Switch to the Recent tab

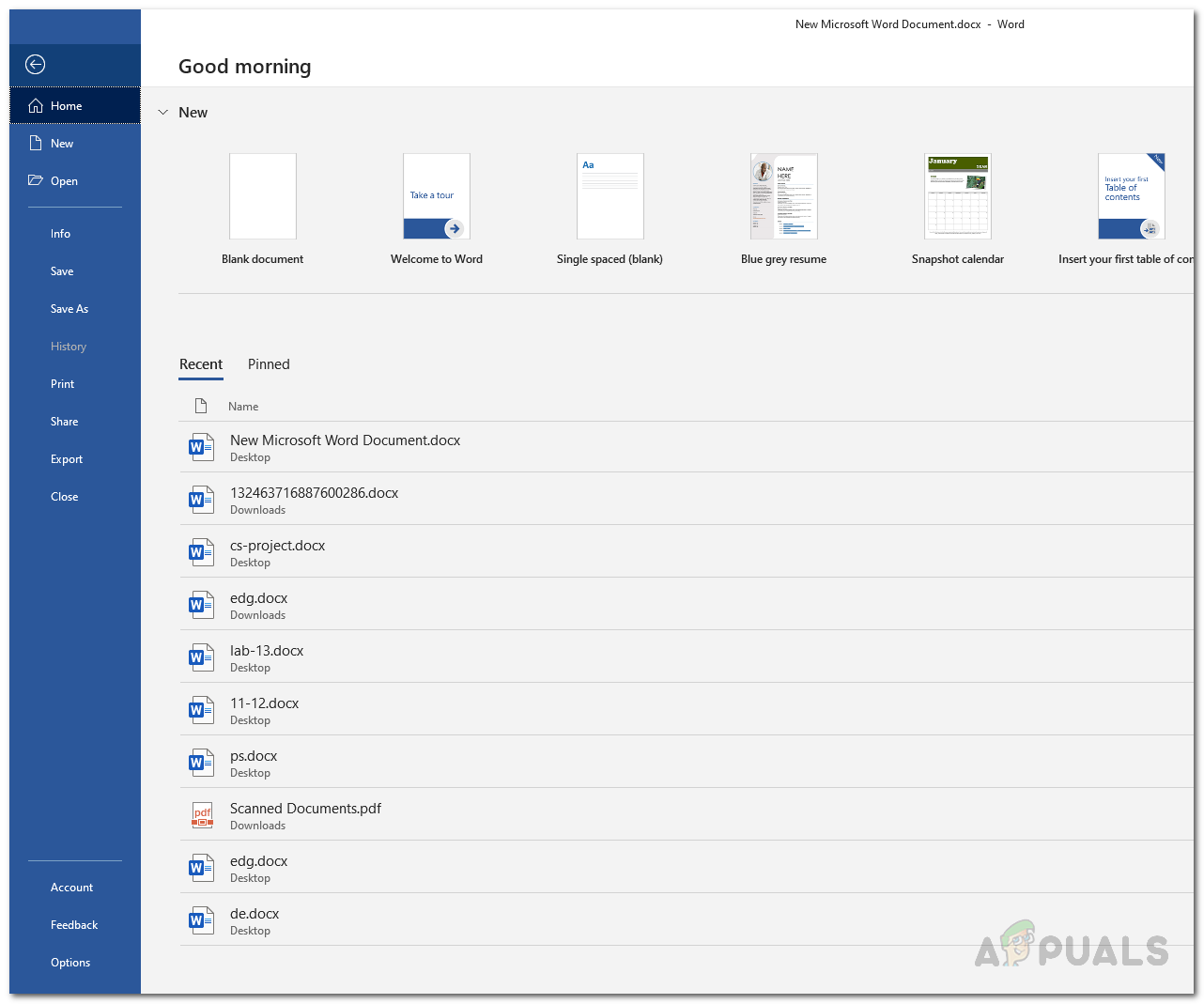[x=201, y=364]
